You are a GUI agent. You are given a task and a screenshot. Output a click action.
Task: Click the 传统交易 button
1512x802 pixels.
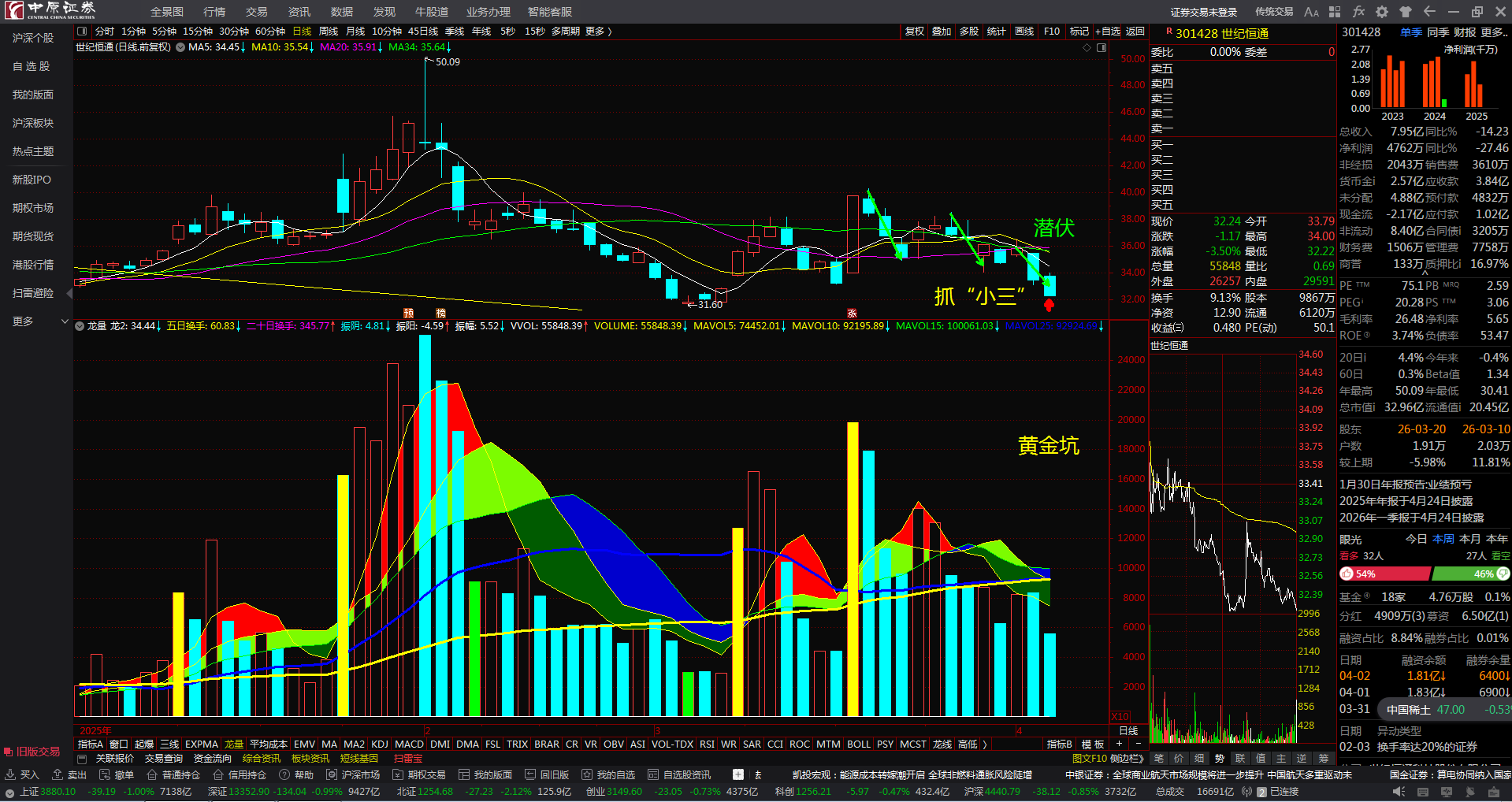[x=1274, y=12]
